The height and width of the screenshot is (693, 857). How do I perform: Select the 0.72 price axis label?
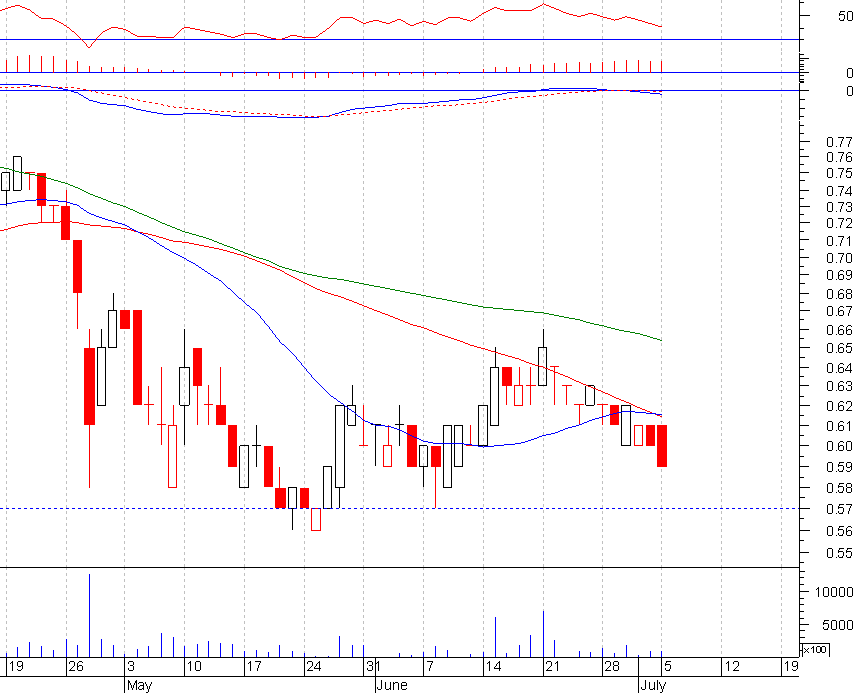tap(839, 223)
